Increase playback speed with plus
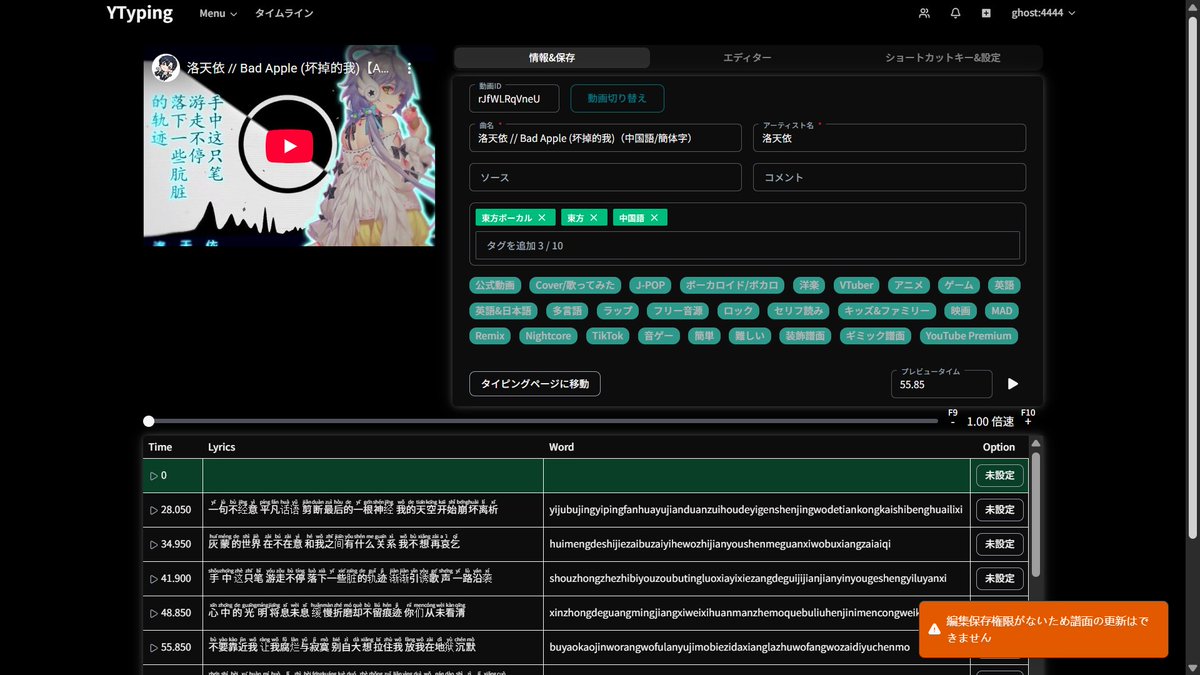1200x675 pixels. pyautogui.click(x=1028, y=421)
